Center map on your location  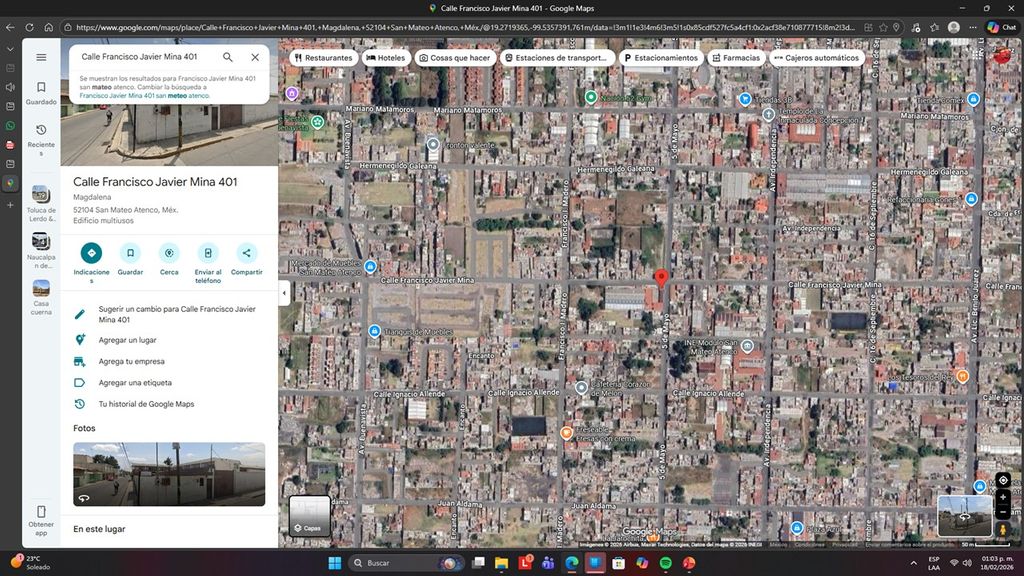point(1003,480)
